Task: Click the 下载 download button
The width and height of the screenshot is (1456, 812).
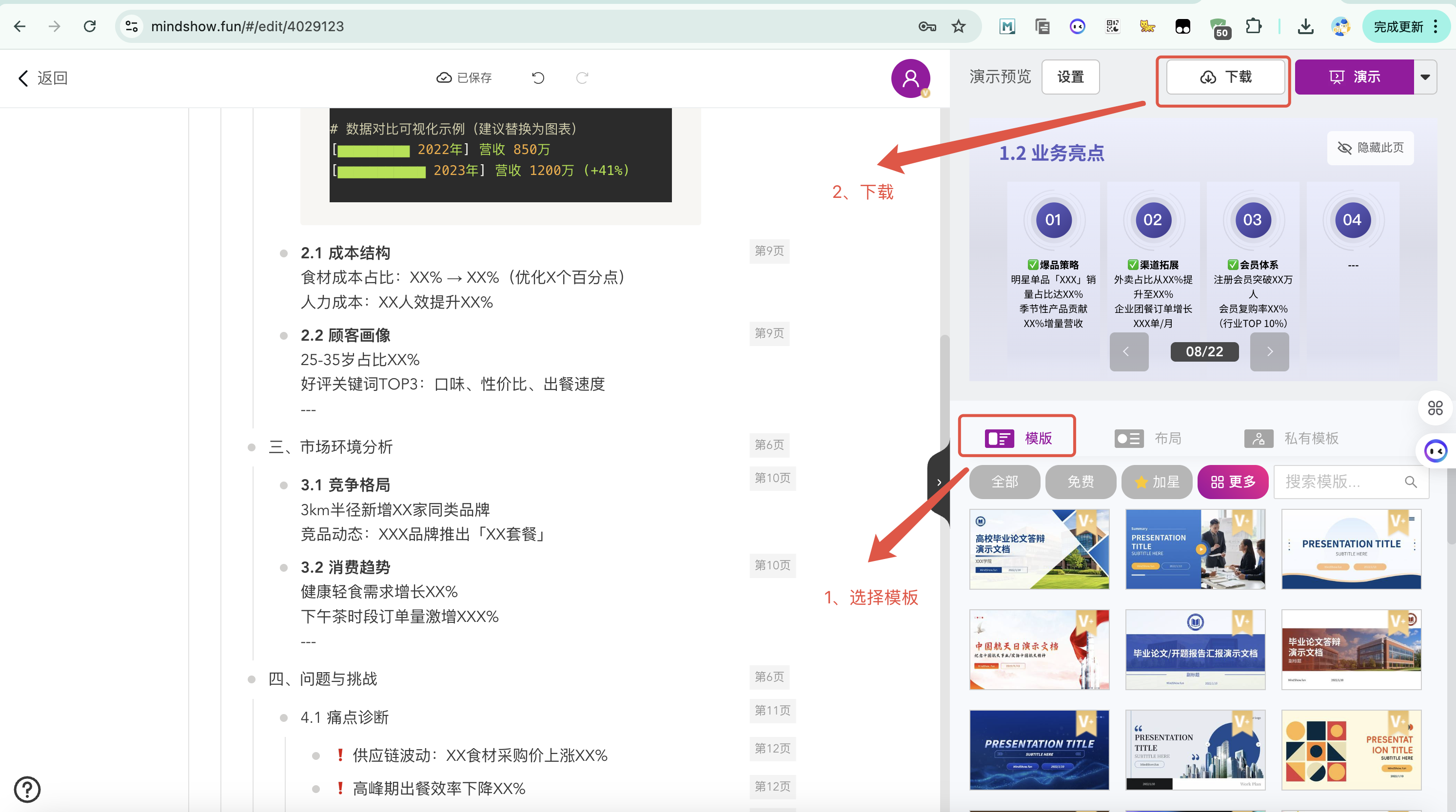Action: (x=1225, y=77)
